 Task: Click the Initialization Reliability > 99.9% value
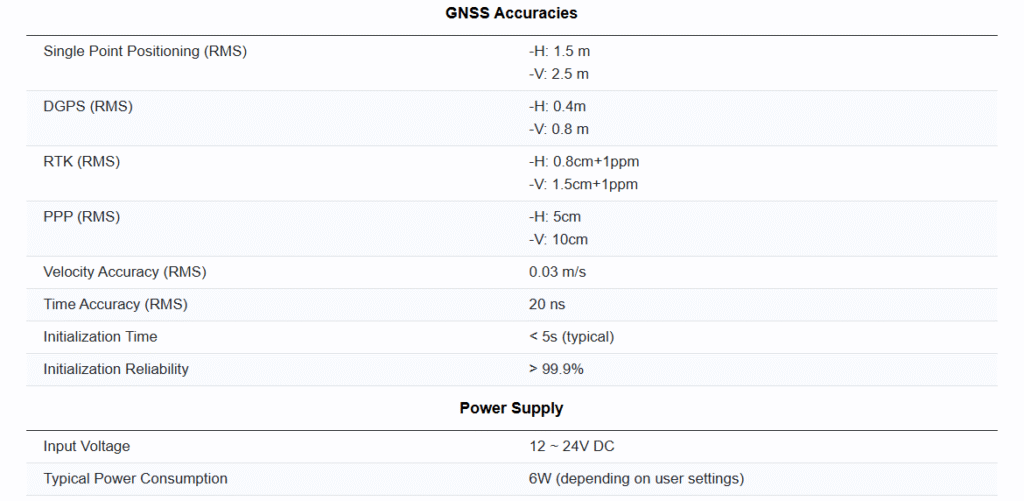(x=556, y=369)
